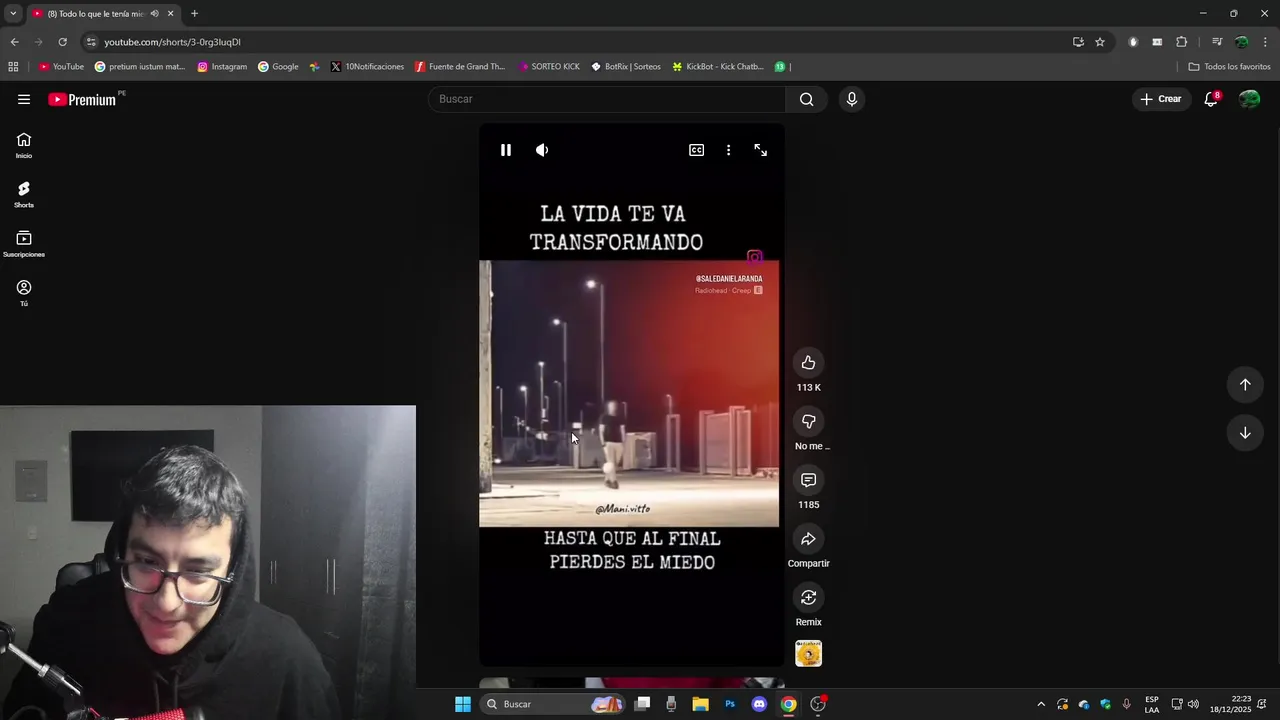This screenshot has width=1280, height=720.
Task: Open the Chrome profile avatar
Action: click(x=1241, y=42)
